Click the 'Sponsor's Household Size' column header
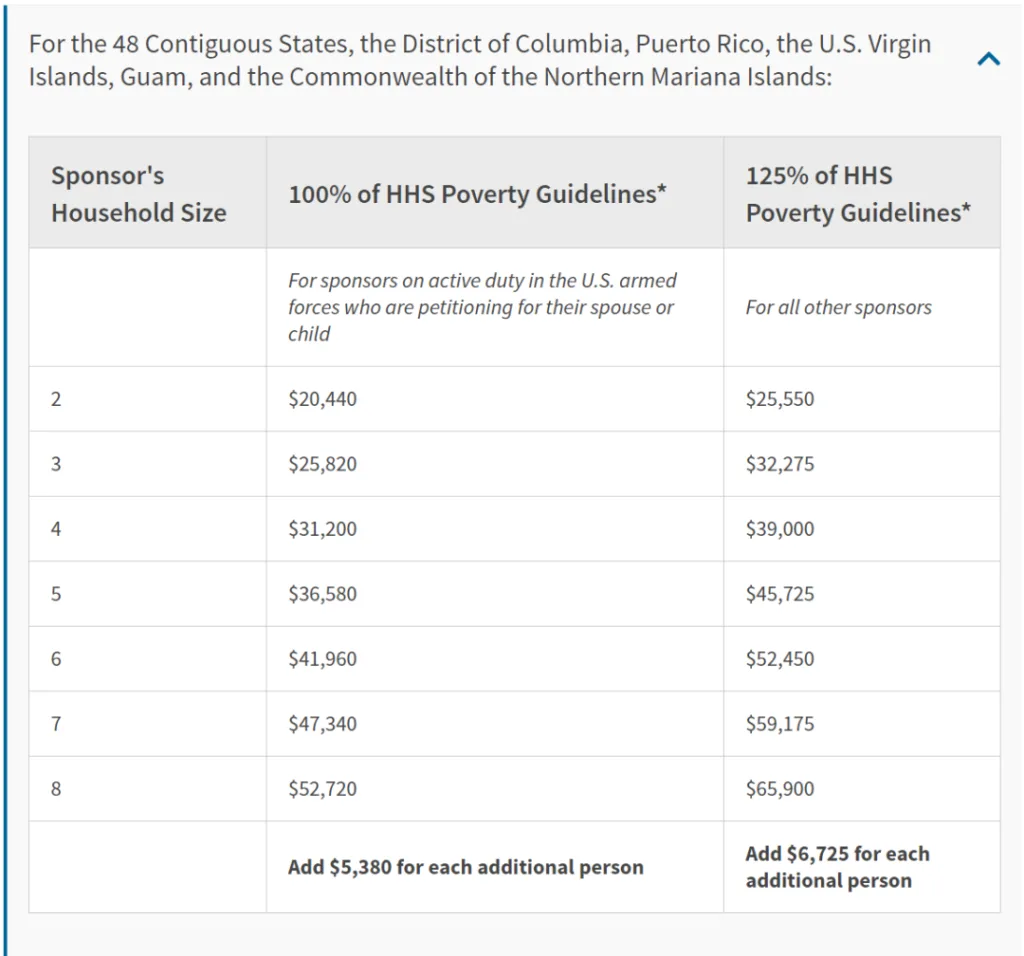This screenshot has width=1024, height=956. pos(139,194)
